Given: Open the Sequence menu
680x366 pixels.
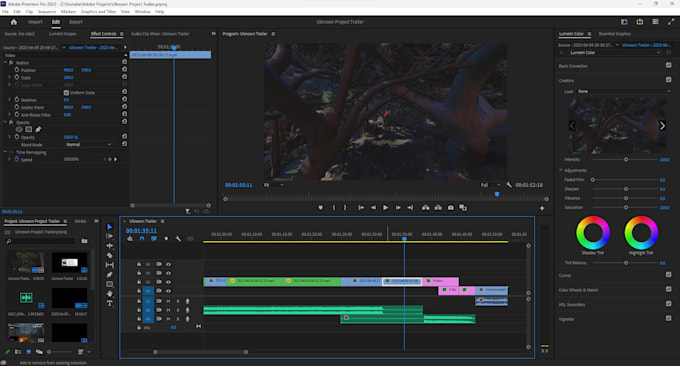Looking at the screenshot, I should 47,12.
